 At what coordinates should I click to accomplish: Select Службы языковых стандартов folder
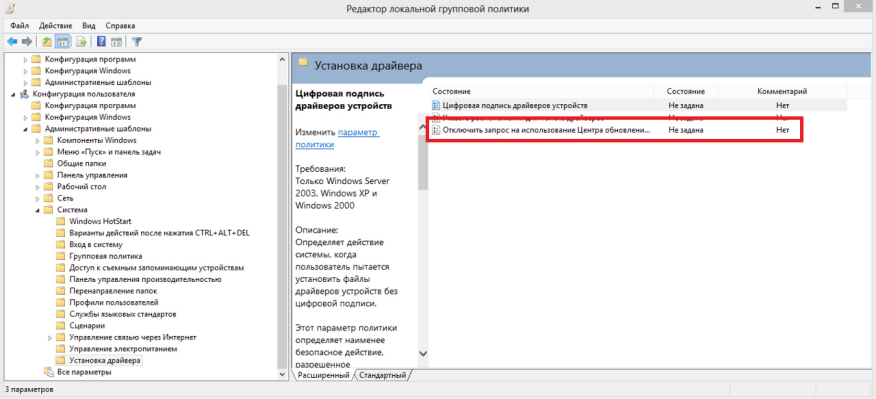tap(123, 314)
